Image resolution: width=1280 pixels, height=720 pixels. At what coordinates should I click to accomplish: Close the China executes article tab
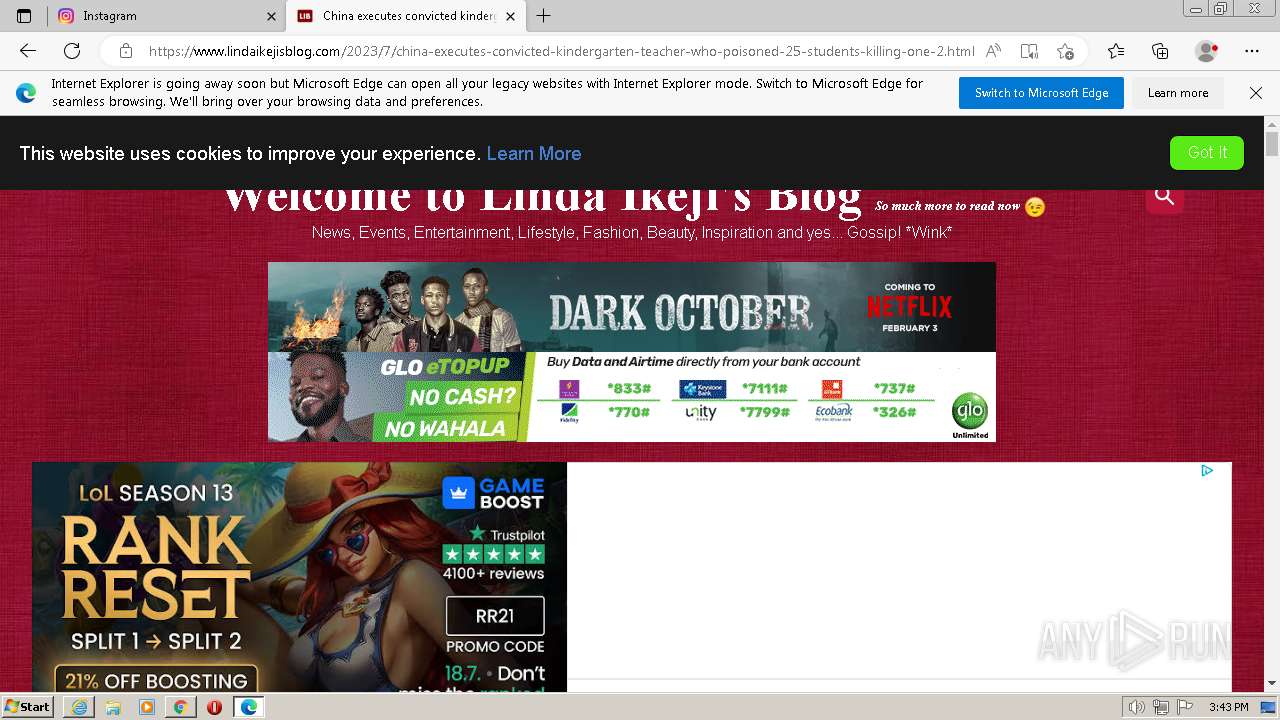point(510,16)
